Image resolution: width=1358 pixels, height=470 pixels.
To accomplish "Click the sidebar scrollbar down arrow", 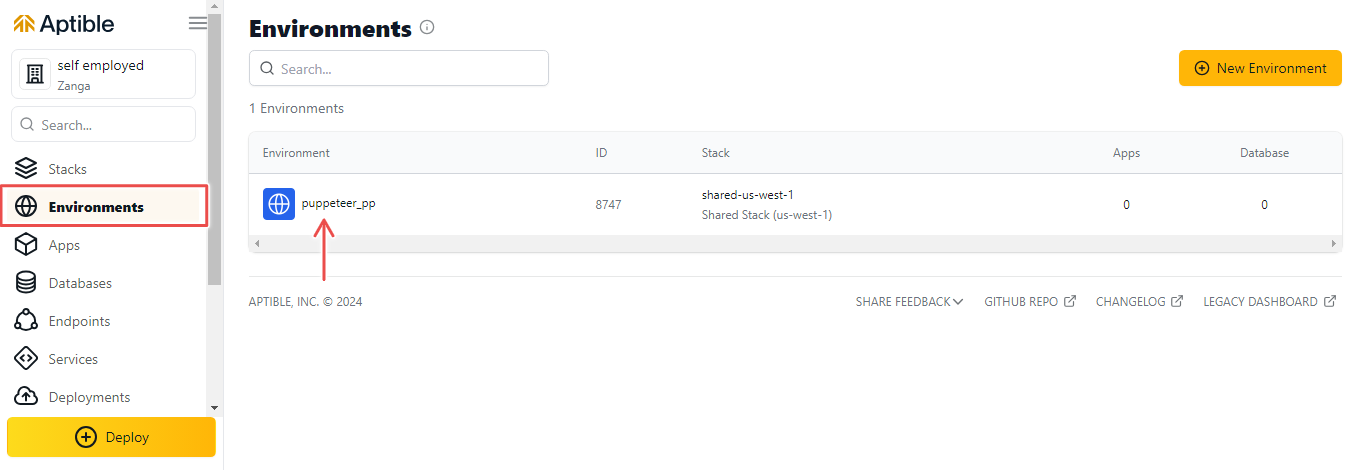I will point(214,408).
